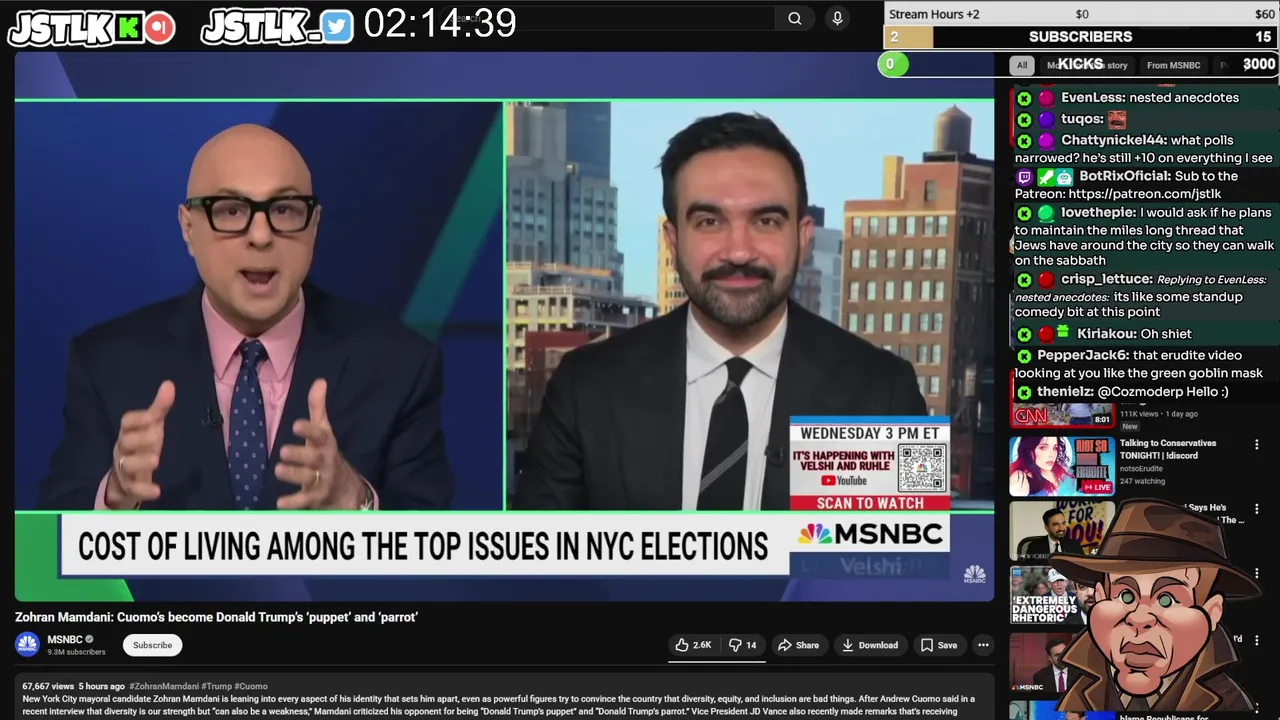Share the MSNBC video
Image resolution: width=1280 pixels, height=720 pixels.
click(x=798, y=645)
